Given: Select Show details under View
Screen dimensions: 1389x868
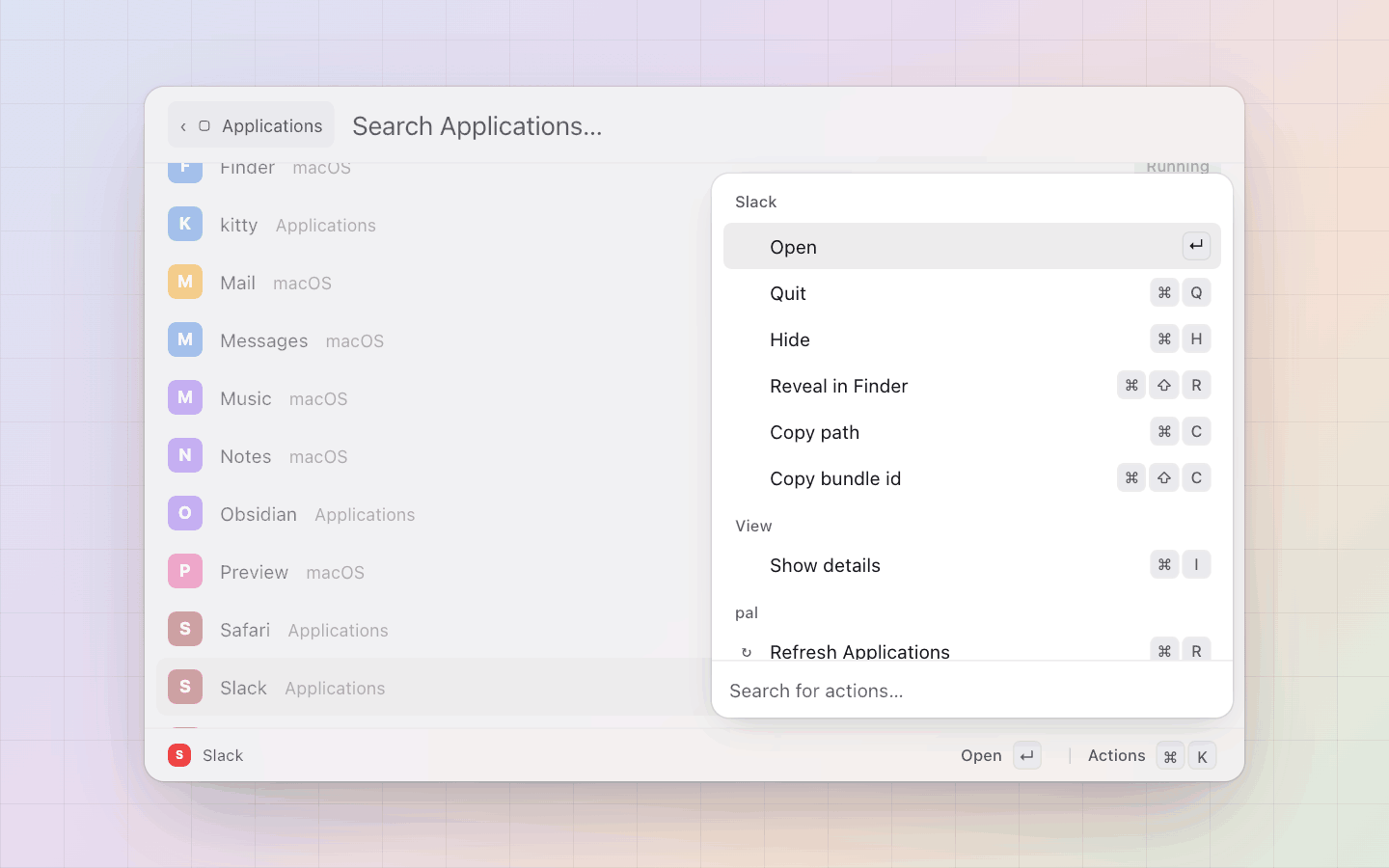Looking at the screenshot, I should (x=972, y=564).
